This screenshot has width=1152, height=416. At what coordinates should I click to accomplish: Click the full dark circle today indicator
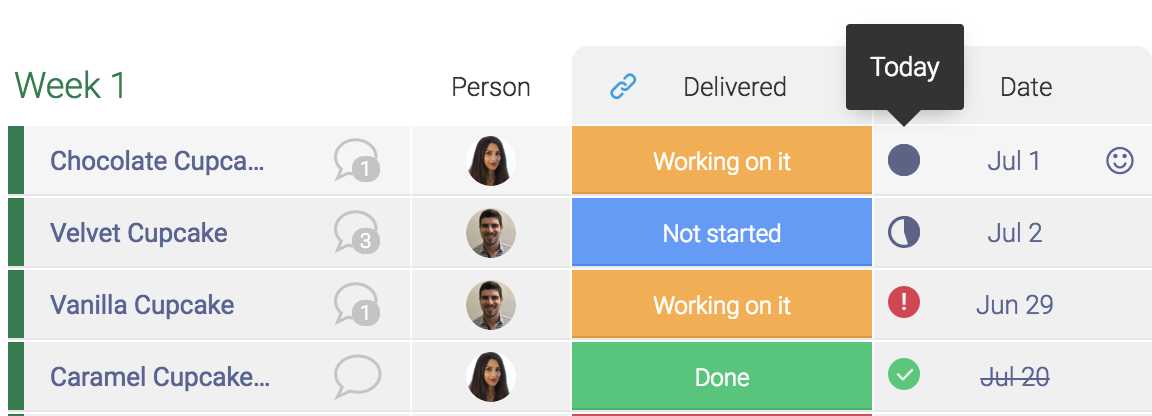[904, 160]
